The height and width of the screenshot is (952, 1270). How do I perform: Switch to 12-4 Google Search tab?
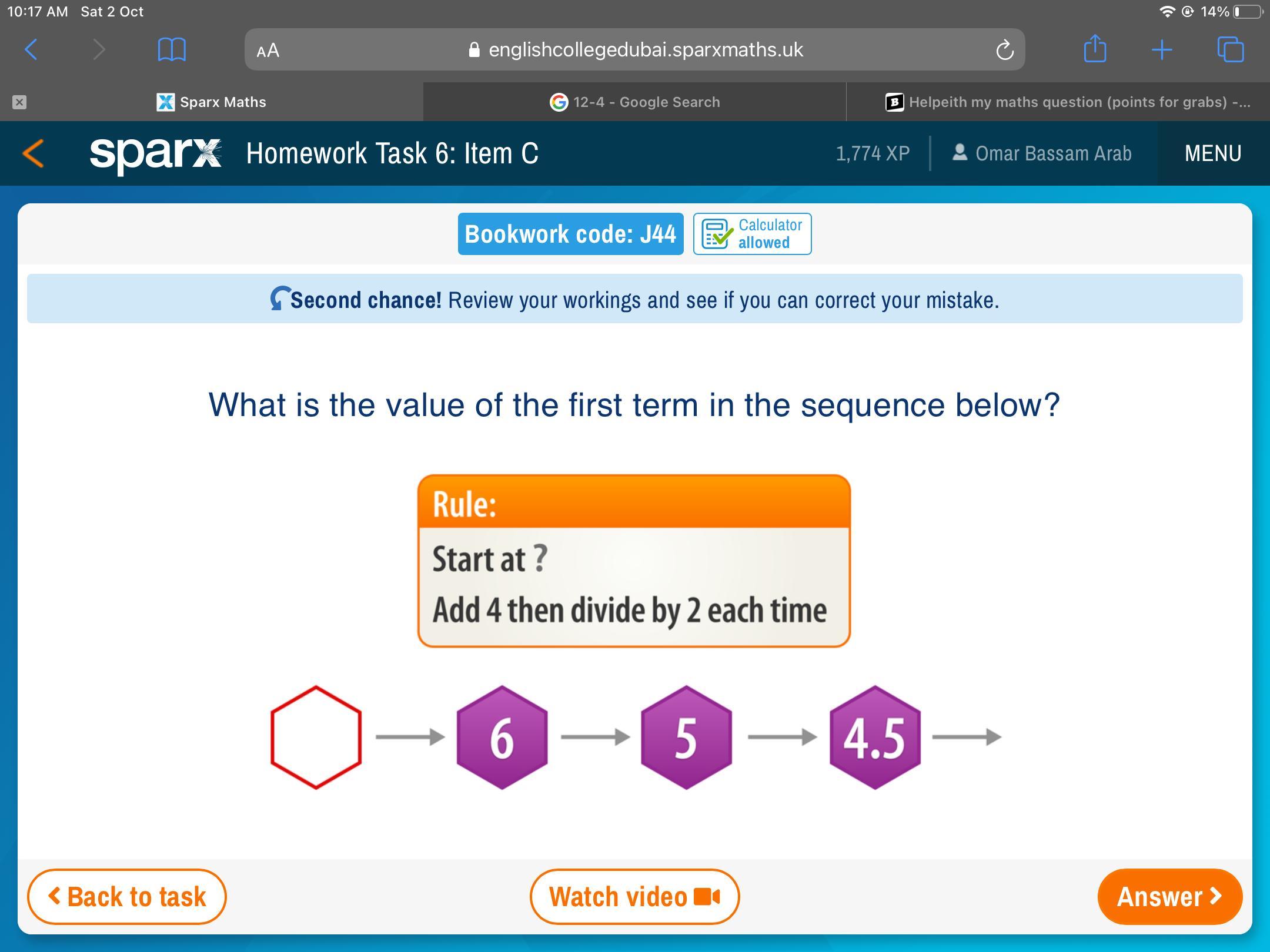(x=634, y=102)
